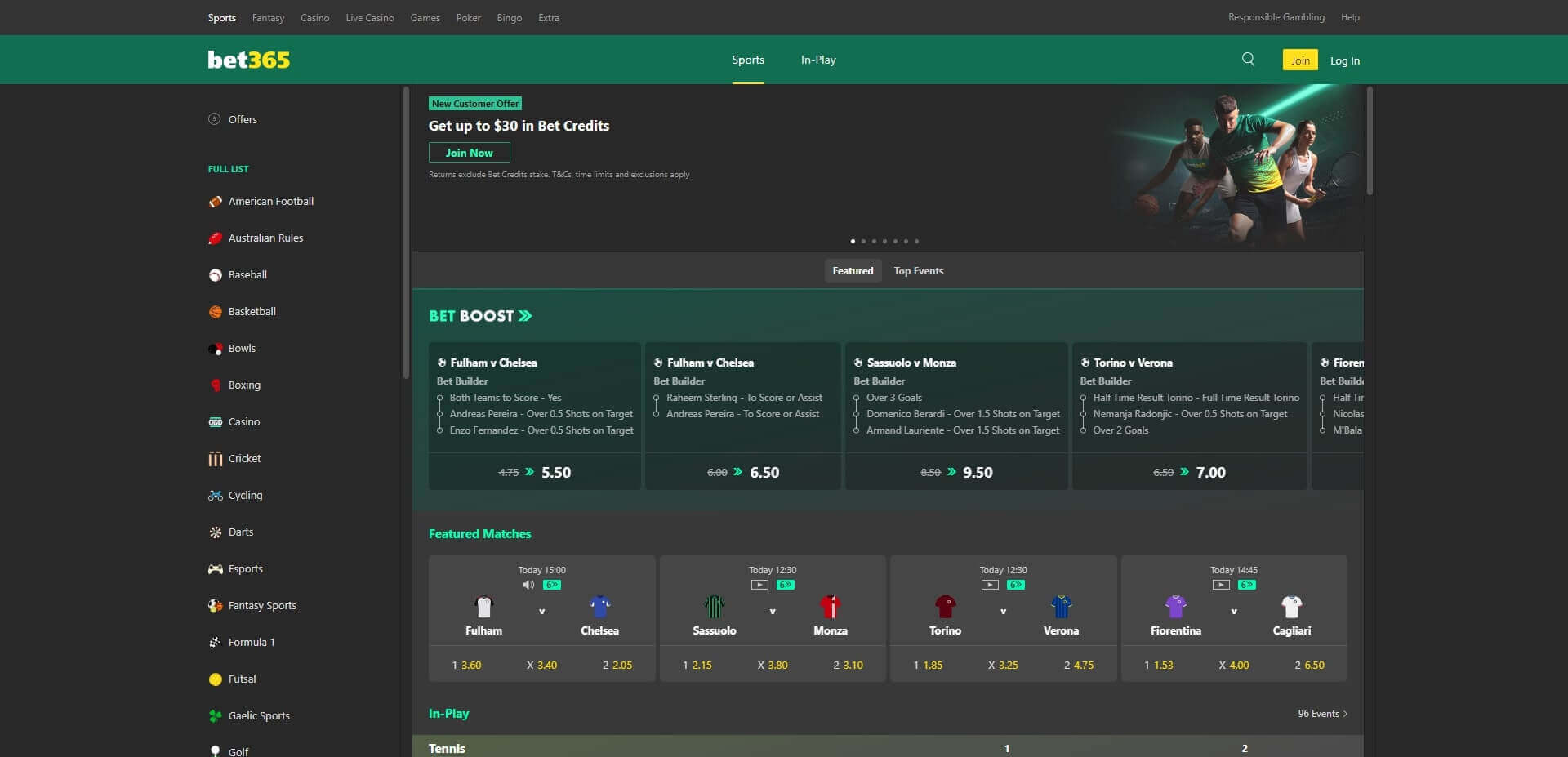Click the Cricket wickets icon in sidebar
This screenshot has height=757, width=1568.
215,458
